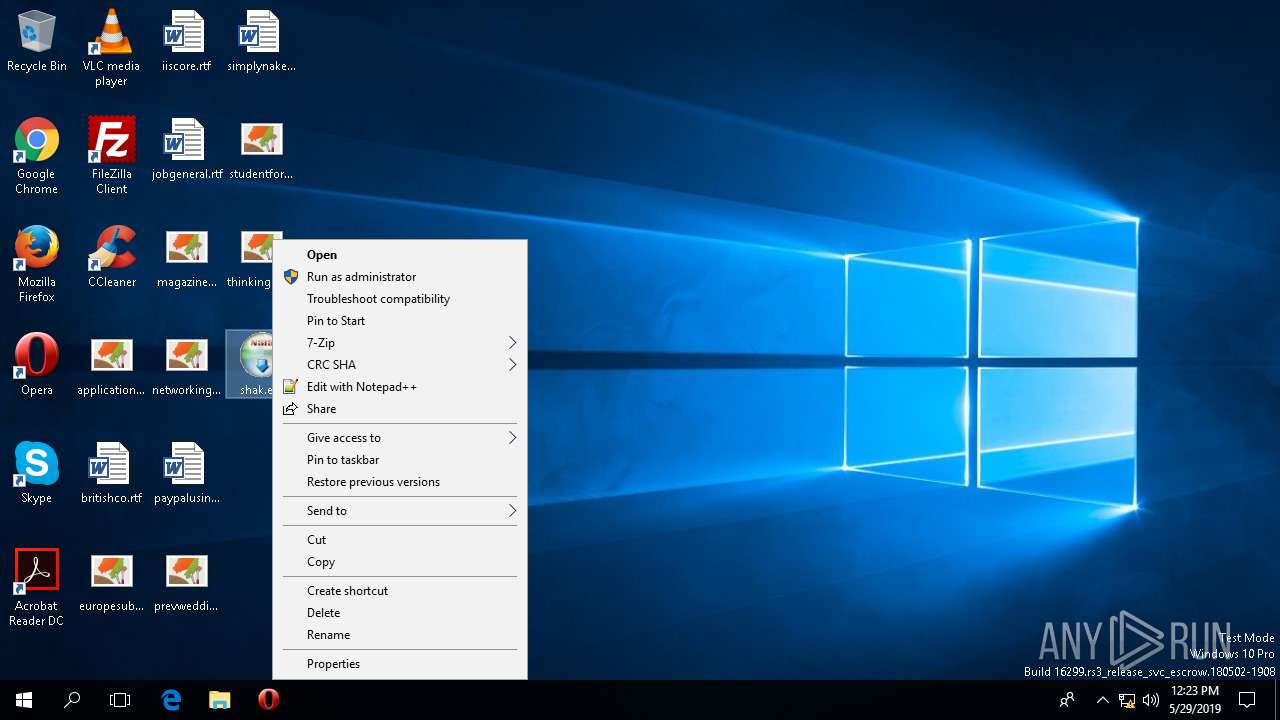Select the britishco.rtf document icon
Image resolution: width=1280 pixels, height=720 pixels.
click(x=111, y=473)
